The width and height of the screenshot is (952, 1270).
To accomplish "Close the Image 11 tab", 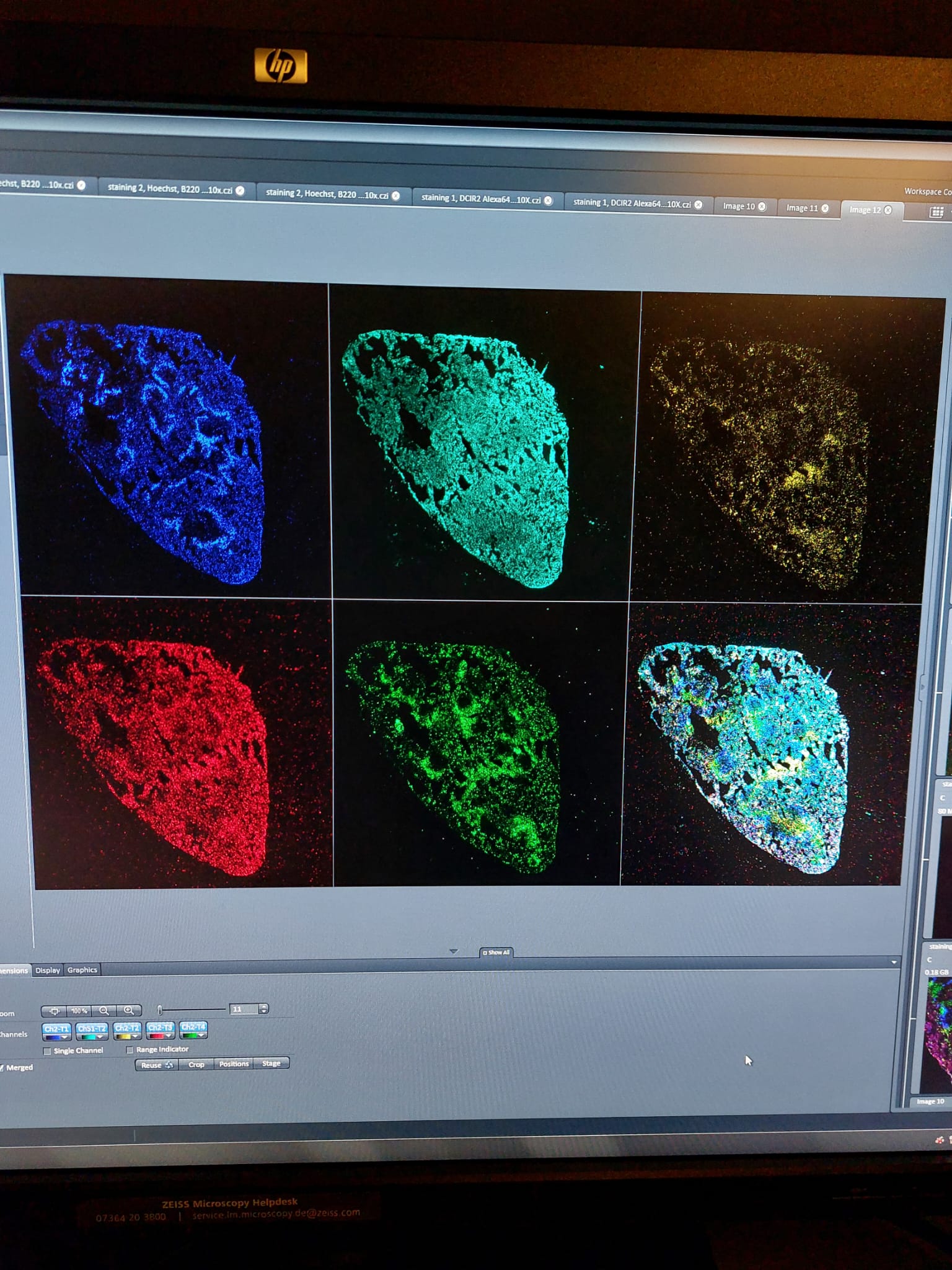I will coord(825,208).
